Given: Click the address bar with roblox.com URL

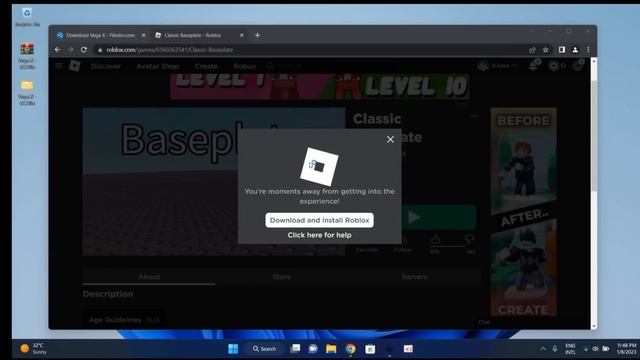Looking at the screenshot, I should (x=310, y=50).
